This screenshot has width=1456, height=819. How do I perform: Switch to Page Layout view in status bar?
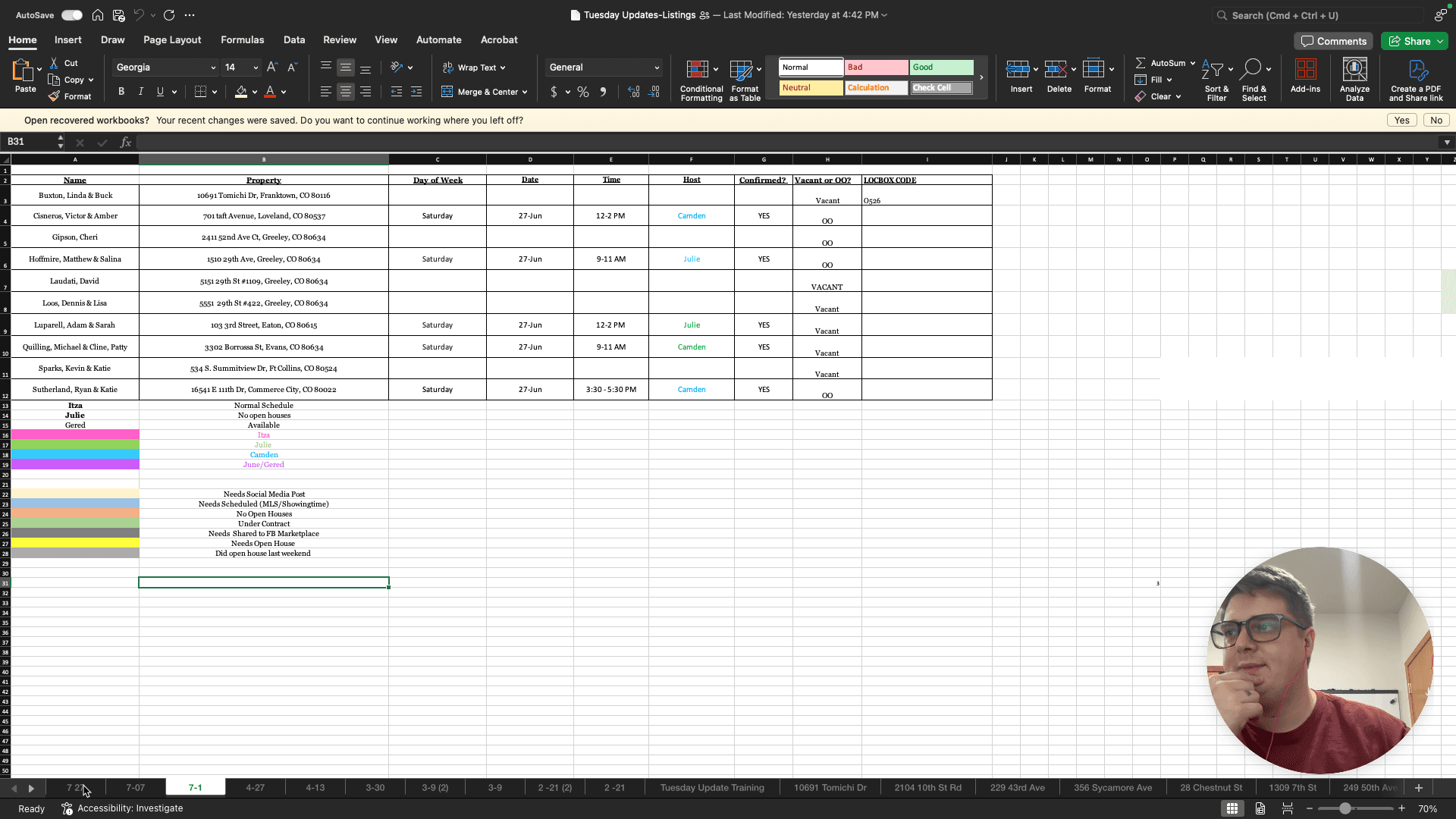coord(1260,808)
